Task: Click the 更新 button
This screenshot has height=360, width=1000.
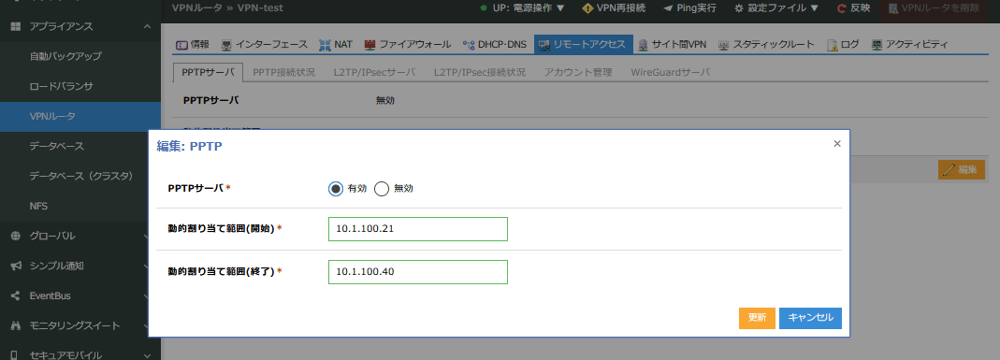Action: click(x=757, y=318)
